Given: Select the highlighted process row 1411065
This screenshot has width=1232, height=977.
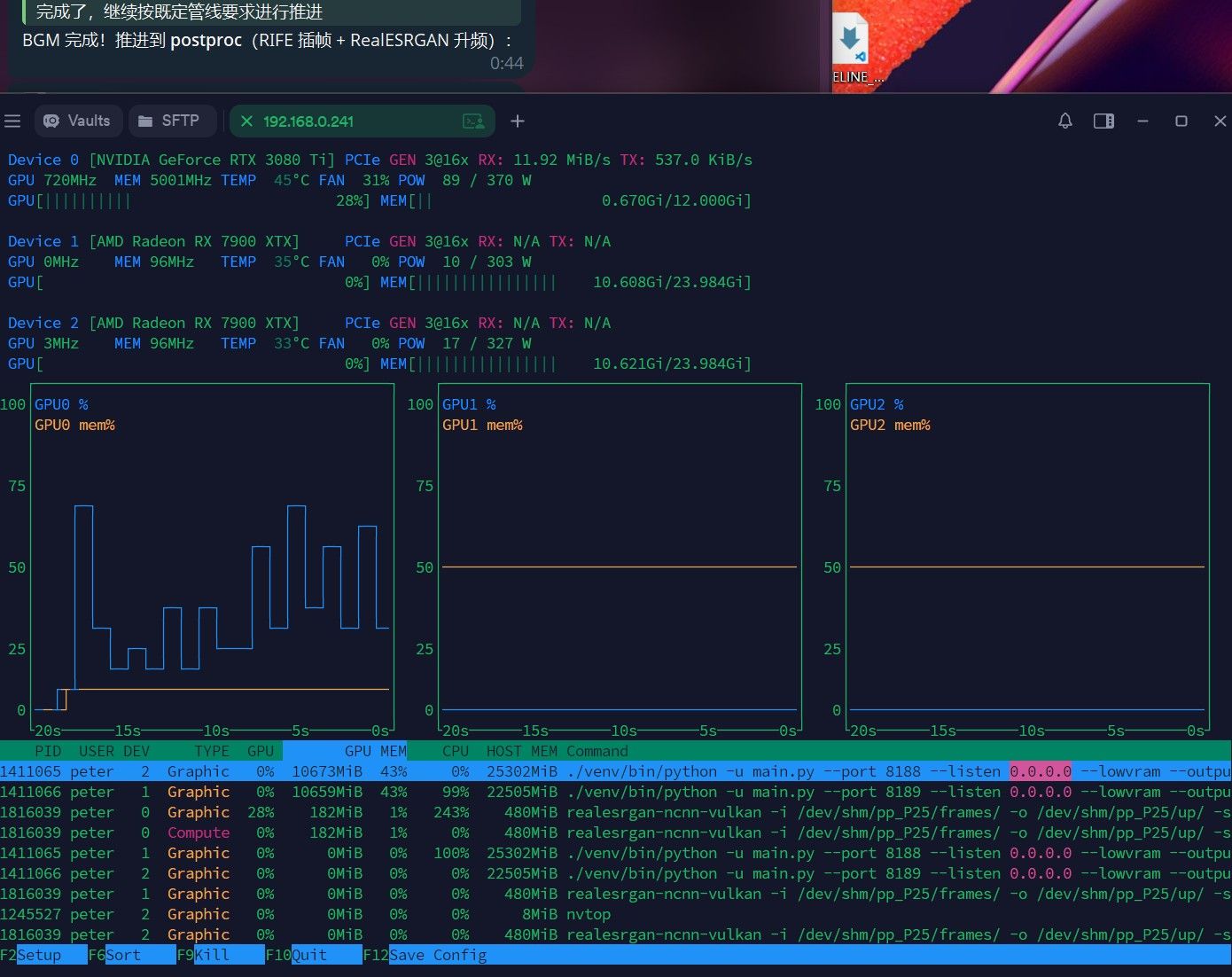Looking at the screenshot, I should (616, 771).
